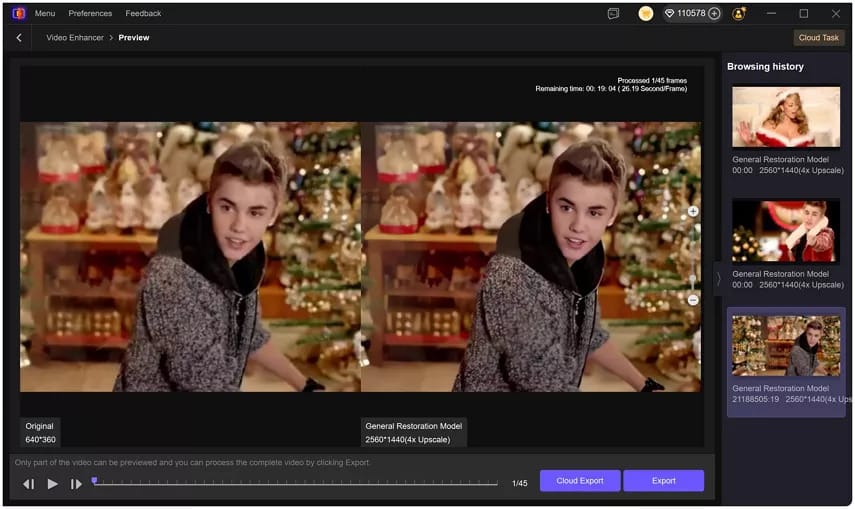This screenshot has height=509, width=855.
Task: Click the Cloud Export button
Action: [580, 481]
